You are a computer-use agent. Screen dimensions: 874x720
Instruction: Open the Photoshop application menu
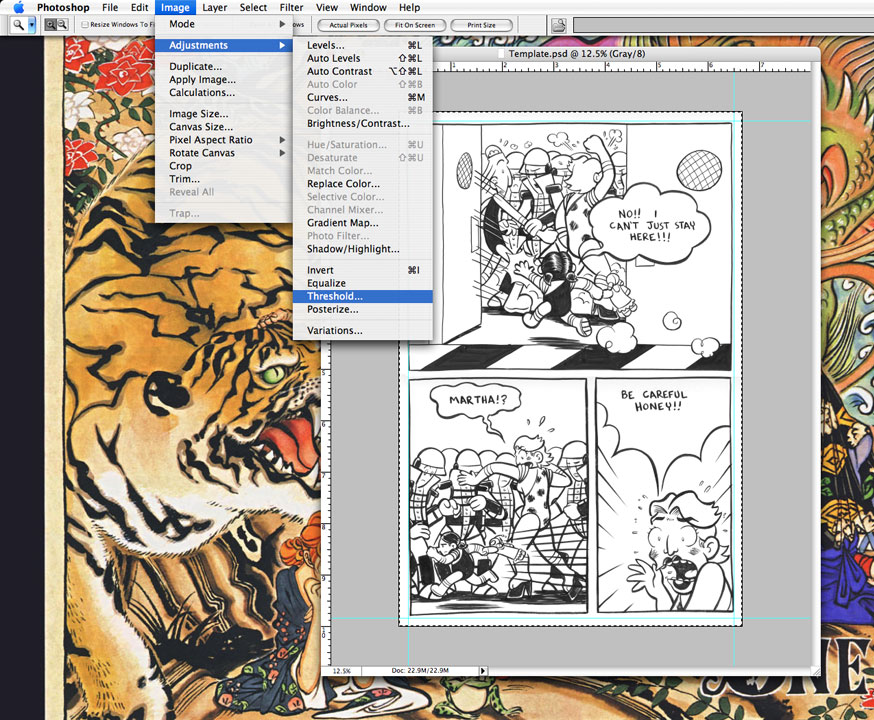(63, 7)
